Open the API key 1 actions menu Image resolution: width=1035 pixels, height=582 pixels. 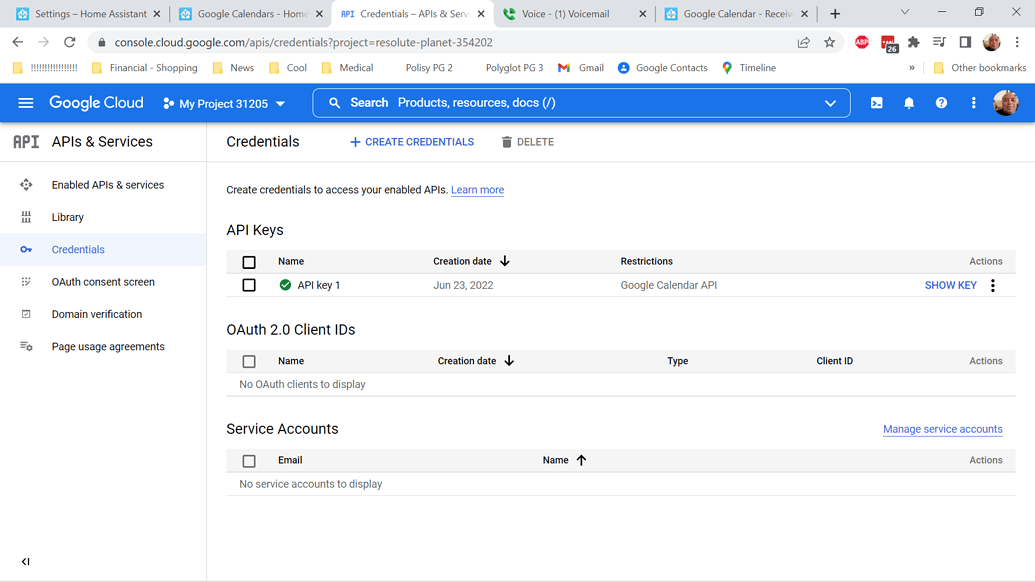pos(993,285)
